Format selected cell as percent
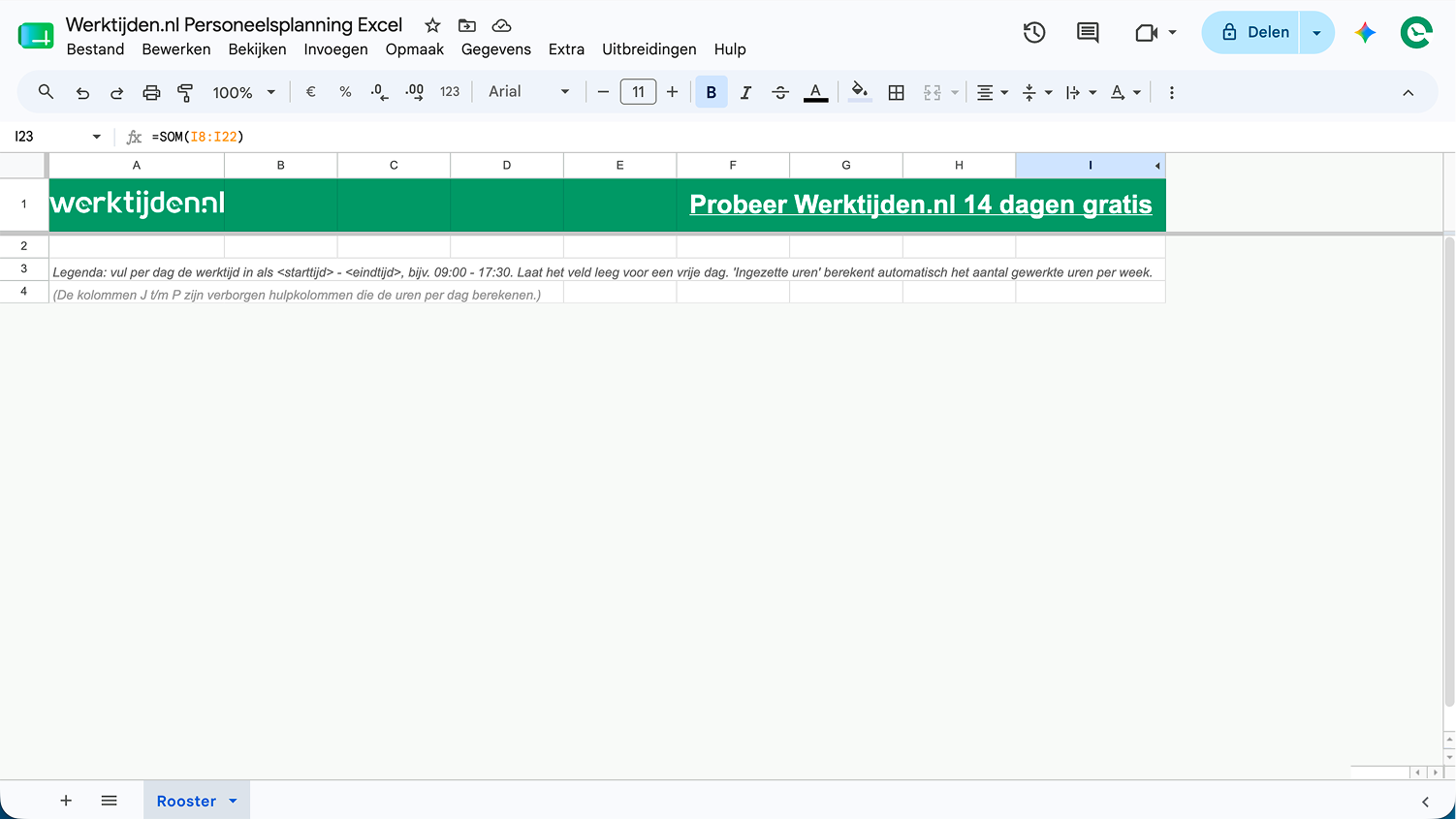The width and height of the screenshot is (1456, 820). pyautogui.click(x=345, y=92)
